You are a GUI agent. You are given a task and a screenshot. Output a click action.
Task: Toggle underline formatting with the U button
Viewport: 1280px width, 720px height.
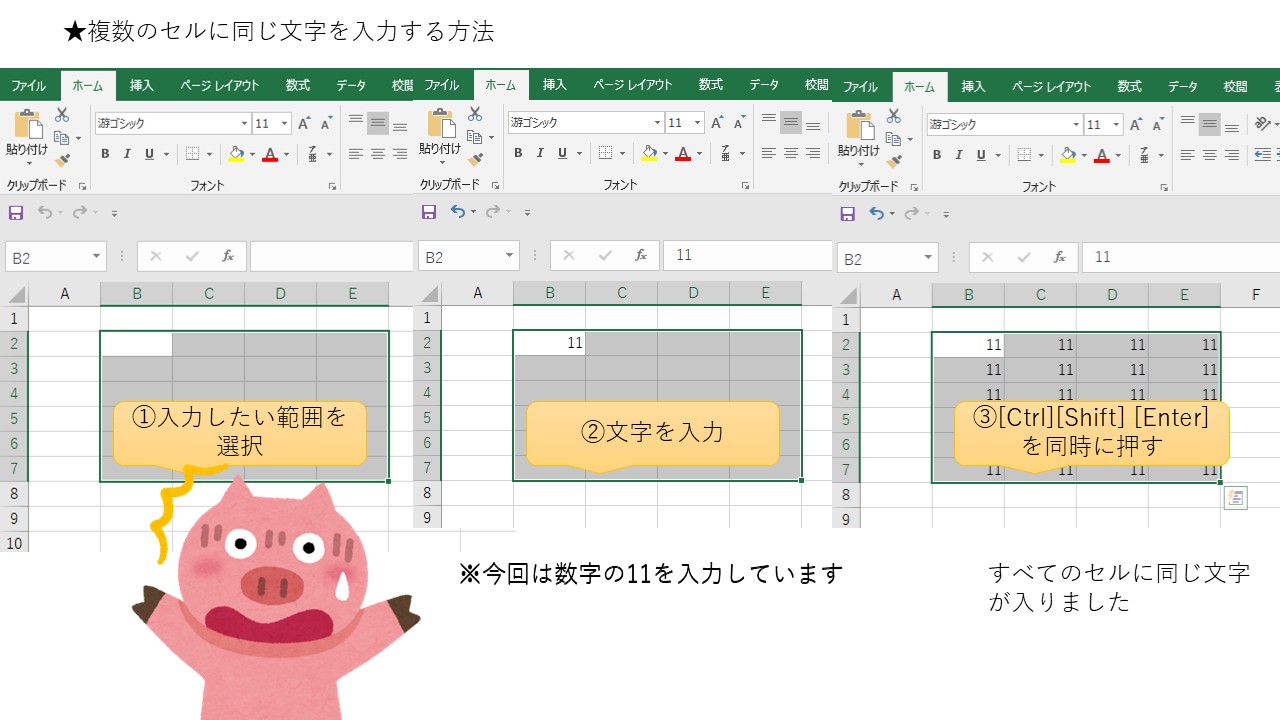149,154
